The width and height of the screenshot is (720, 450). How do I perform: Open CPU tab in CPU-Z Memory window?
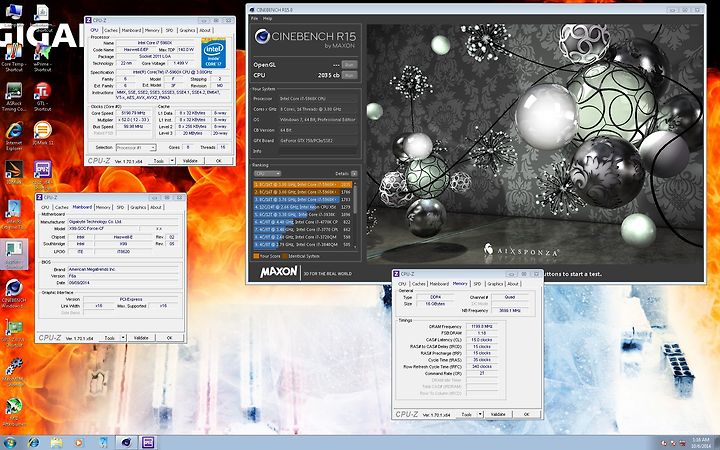pyautogui.click(x=402, y=284)
